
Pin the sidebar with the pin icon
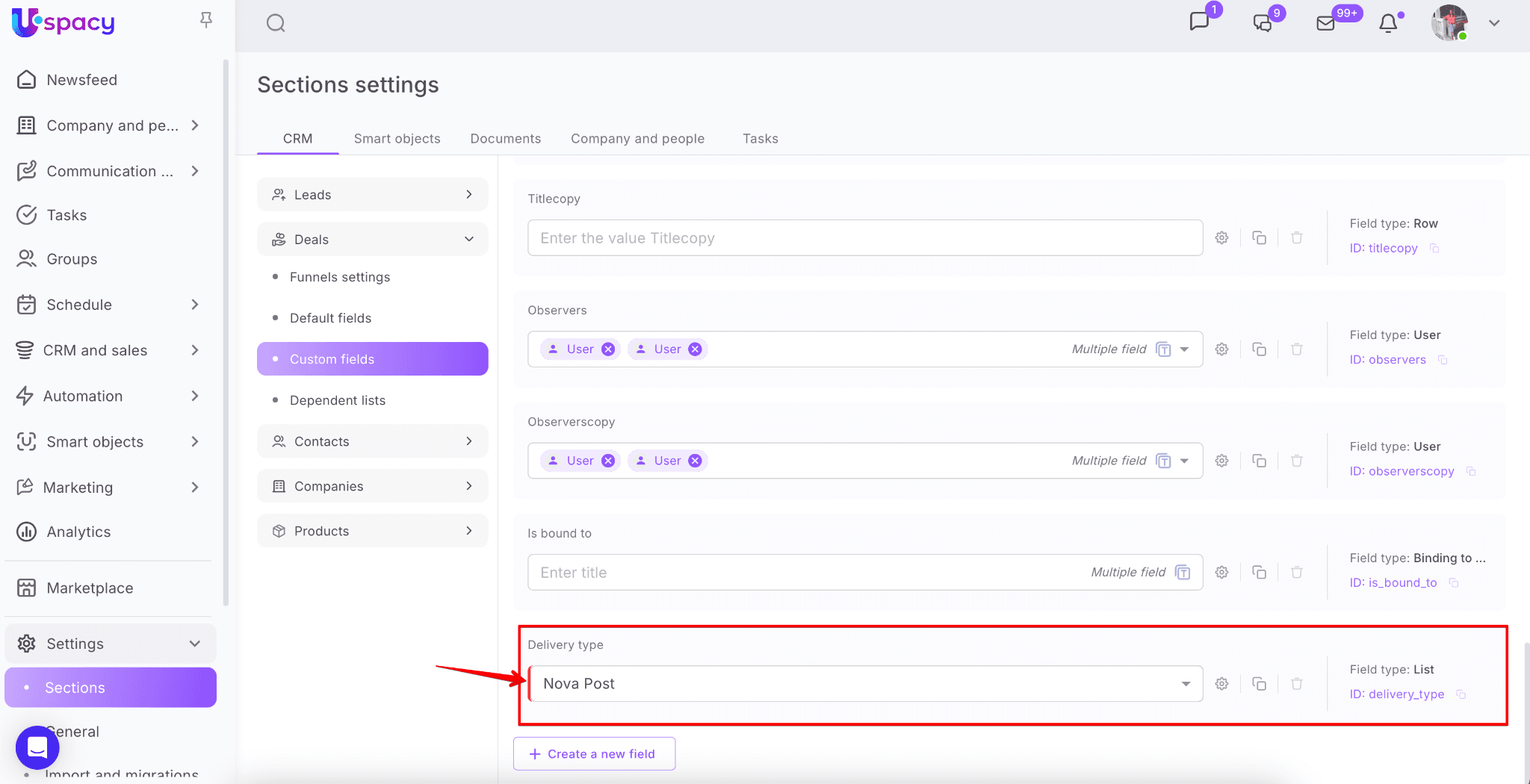(x=206, y=20)
